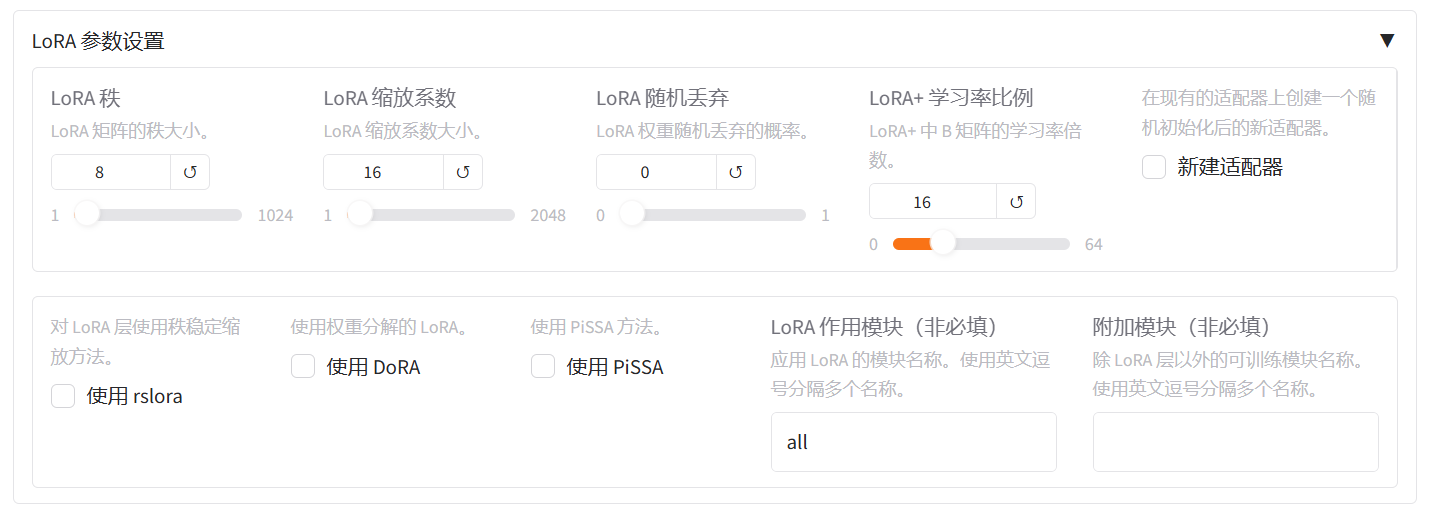This screenshot has height=519, width=1442.
Task: Click the LoRA 随机丢弃 slider handle
Action: click(632, 215)
